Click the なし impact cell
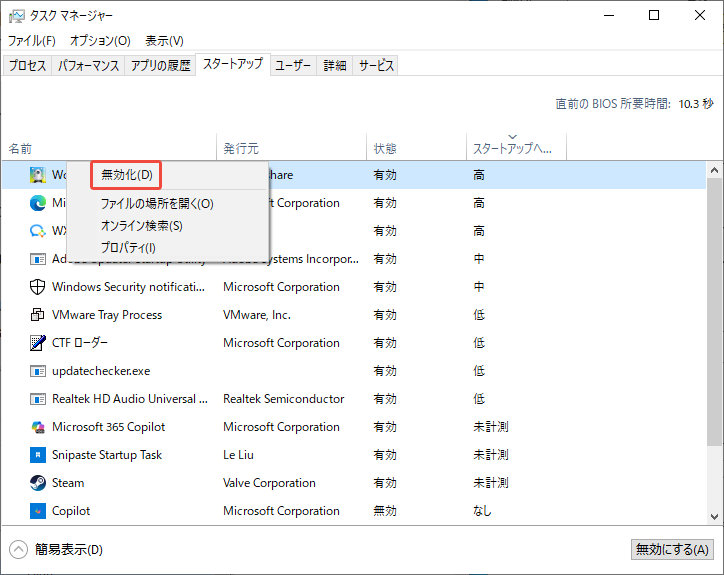The height and width of the screenshot is (575, 724). (483, 511)
